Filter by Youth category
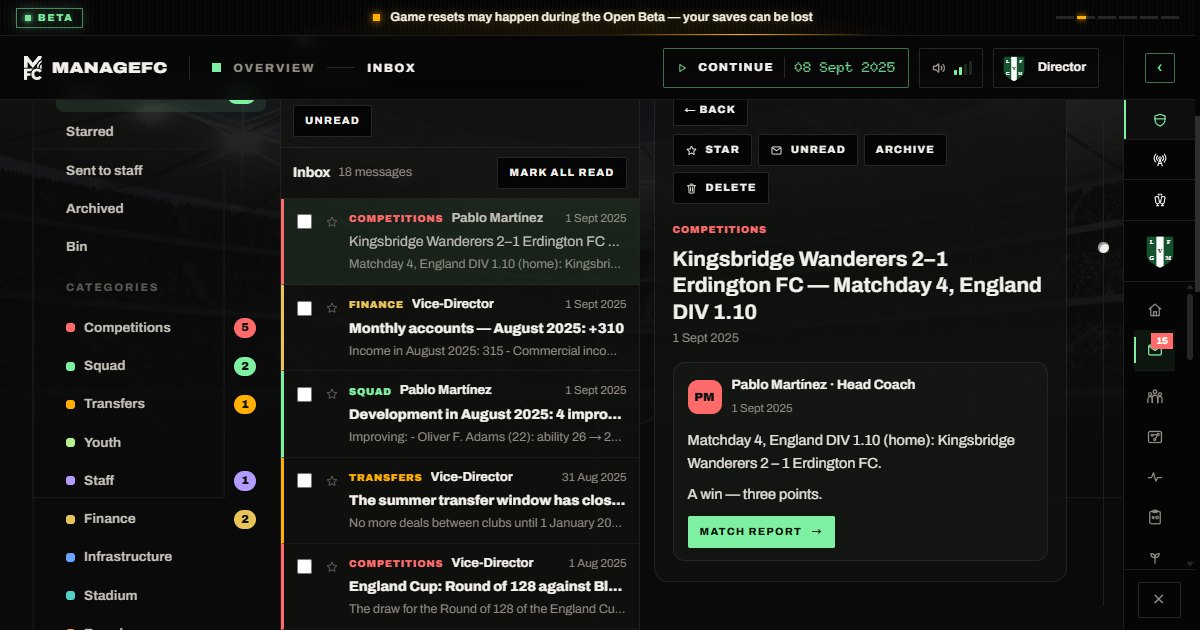1200x630 pixels. pyautogui.click(x=160, y=442)
